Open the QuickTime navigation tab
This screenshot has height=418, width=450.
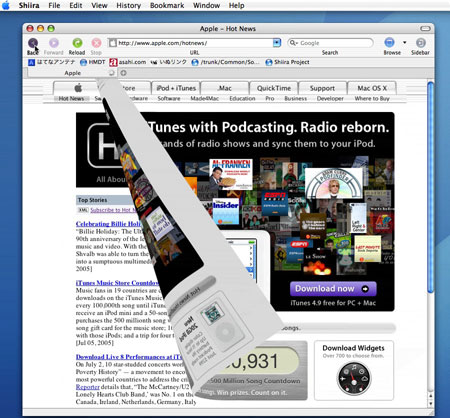274,88
